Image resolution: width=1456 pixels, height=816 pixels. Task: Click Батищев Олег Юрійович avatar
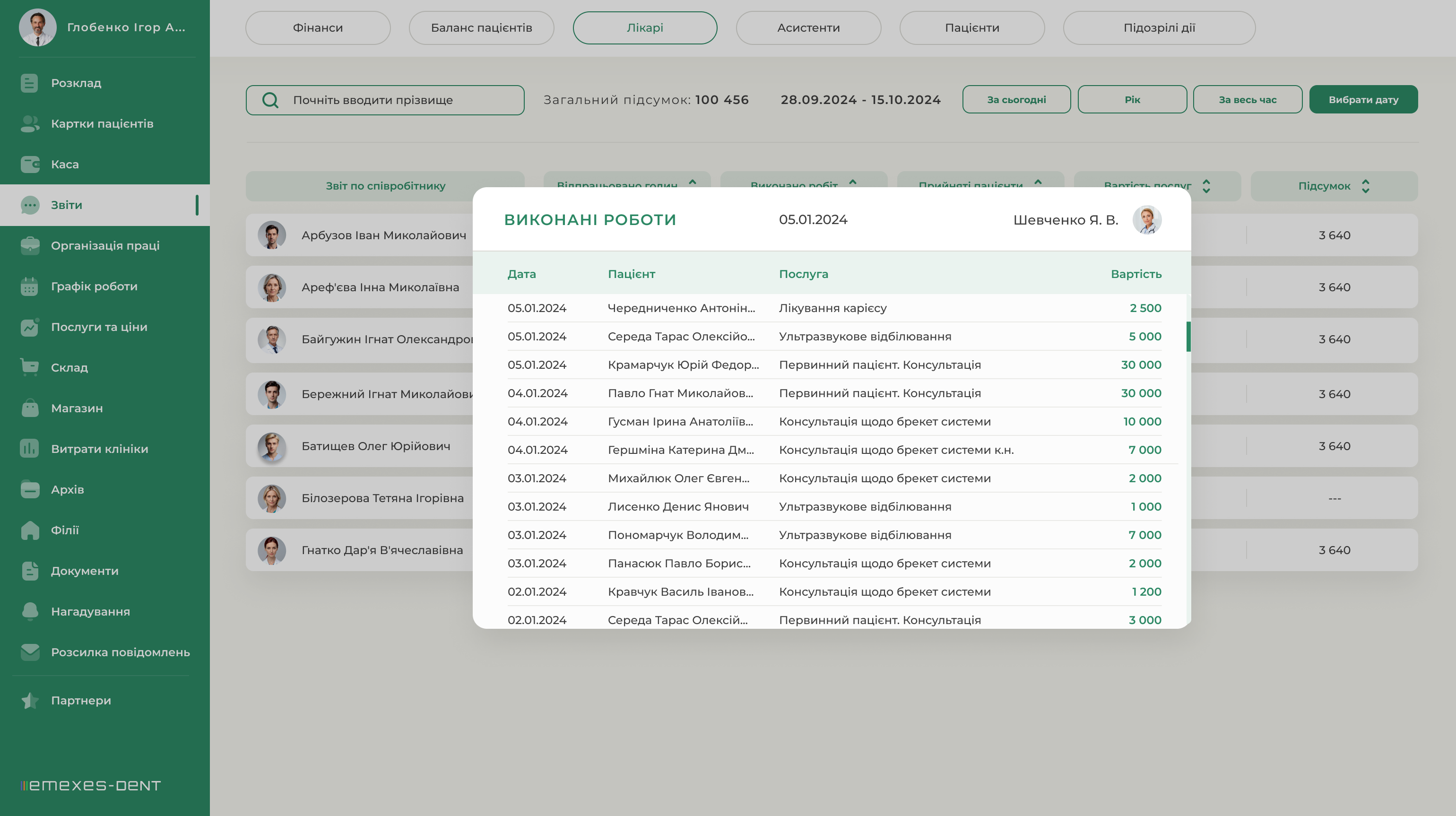pos(272,446)
